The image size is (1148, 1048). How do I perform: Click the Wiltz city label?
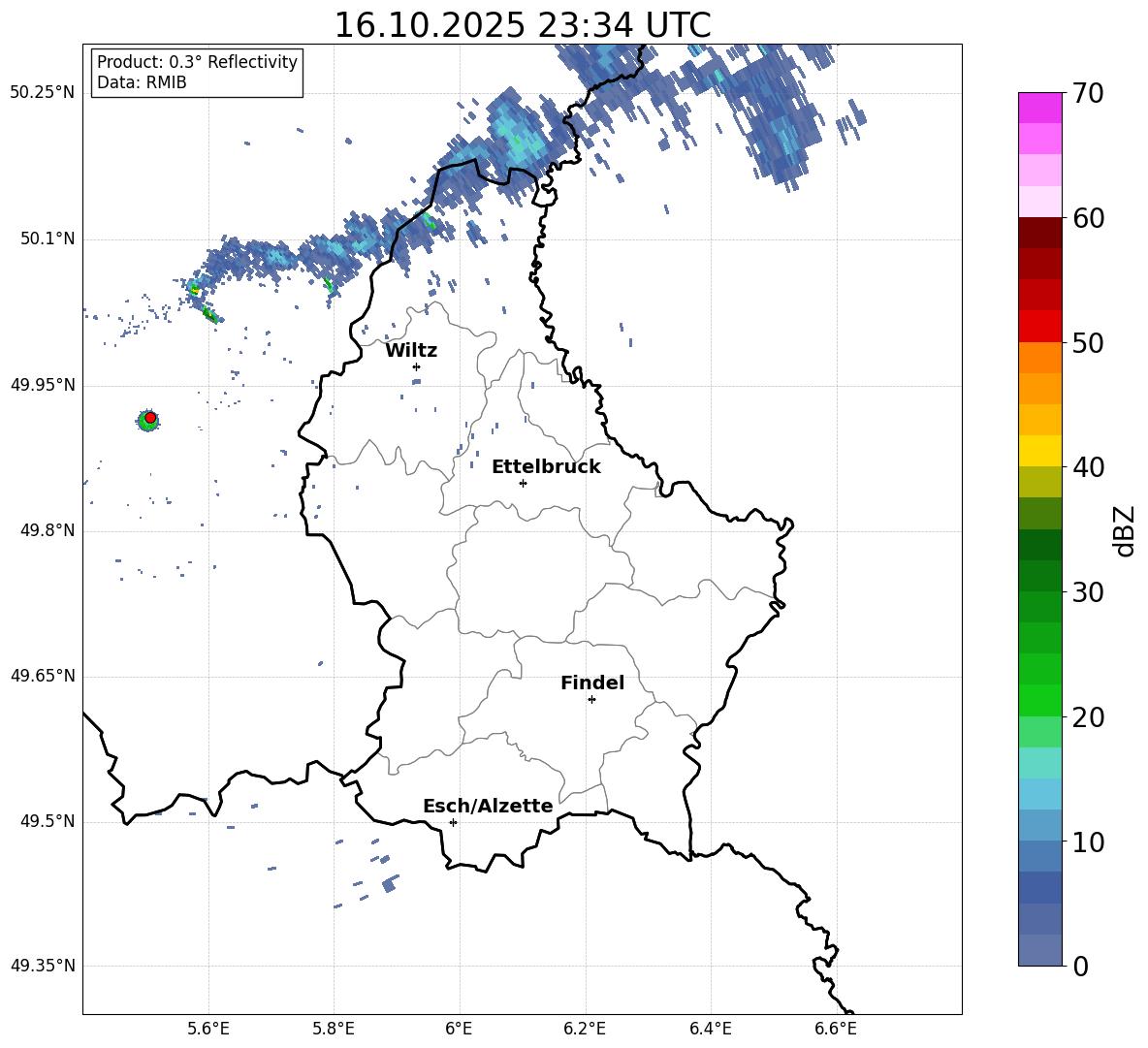pos(411,351)
